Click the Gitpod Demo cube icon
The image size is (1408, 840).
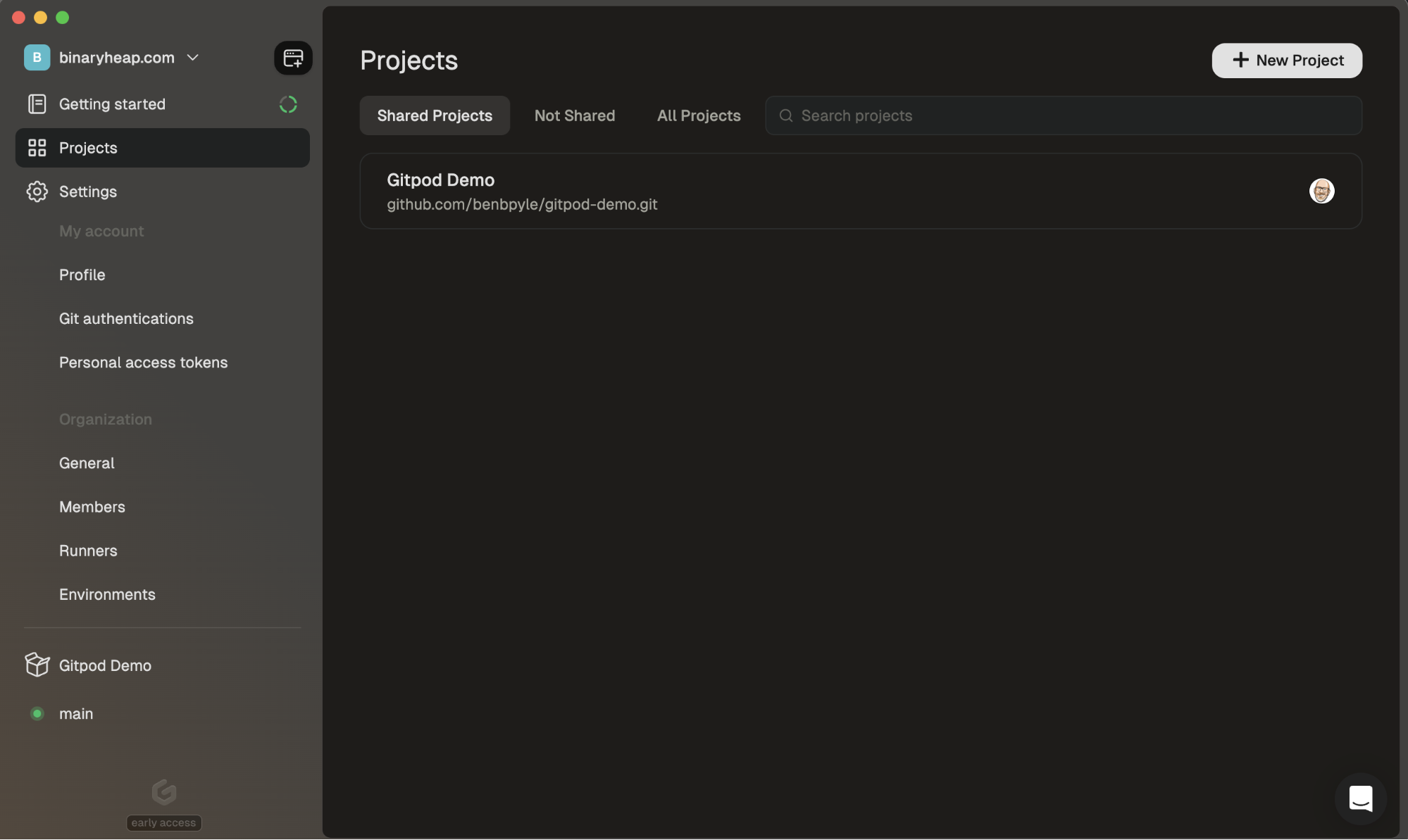click(x=37, y=665)
